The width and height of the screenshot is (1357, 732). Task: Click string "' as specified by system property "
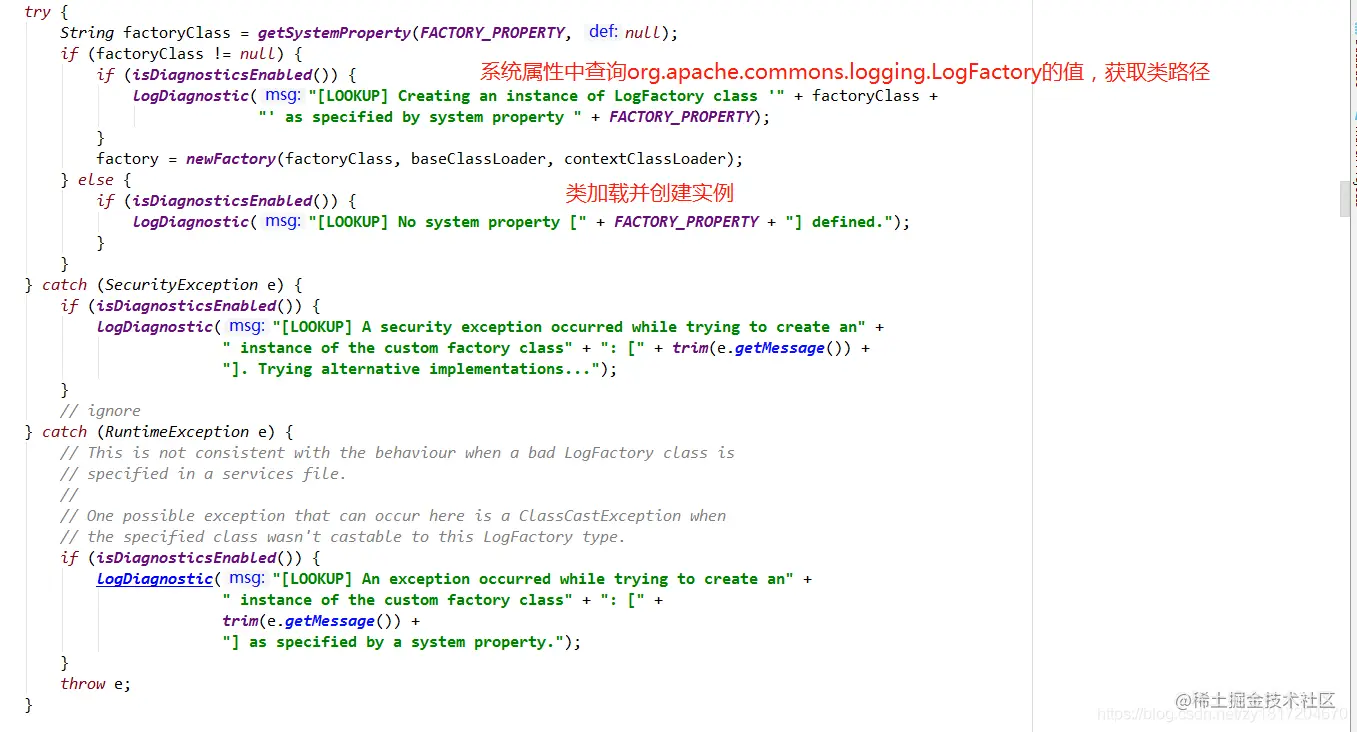point(420,117)
